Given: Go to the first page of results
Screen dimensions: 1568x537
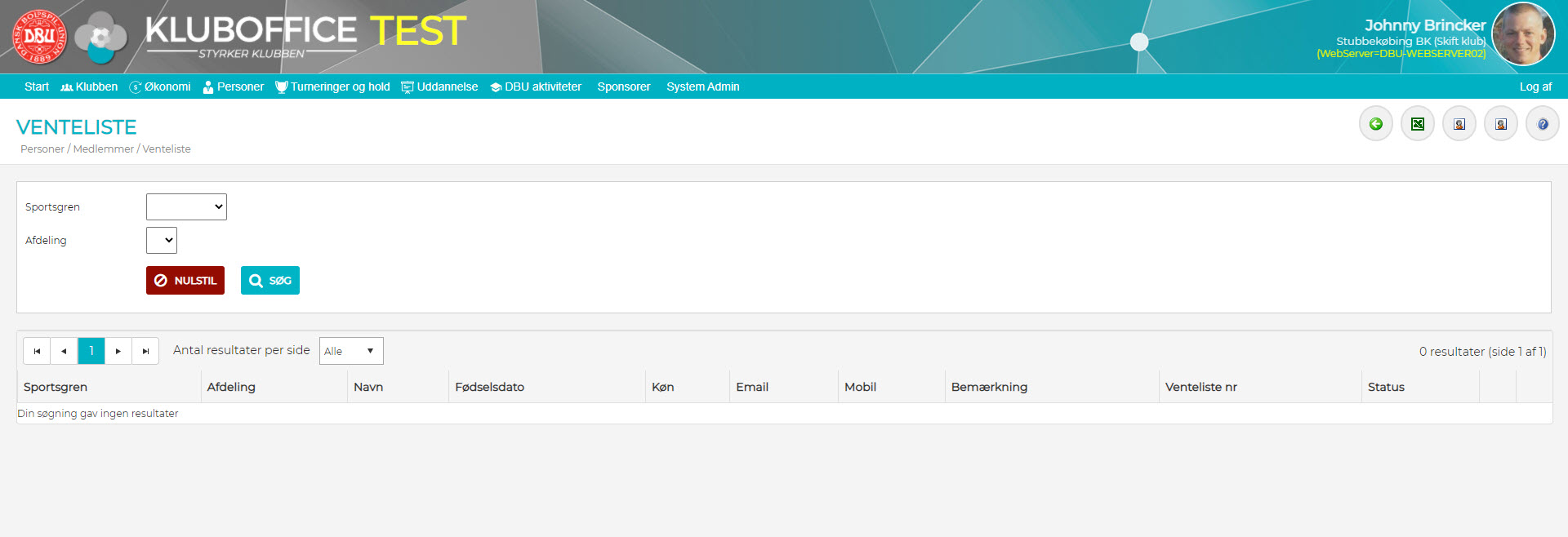Looking at the screenshot, I should point(37,351).
